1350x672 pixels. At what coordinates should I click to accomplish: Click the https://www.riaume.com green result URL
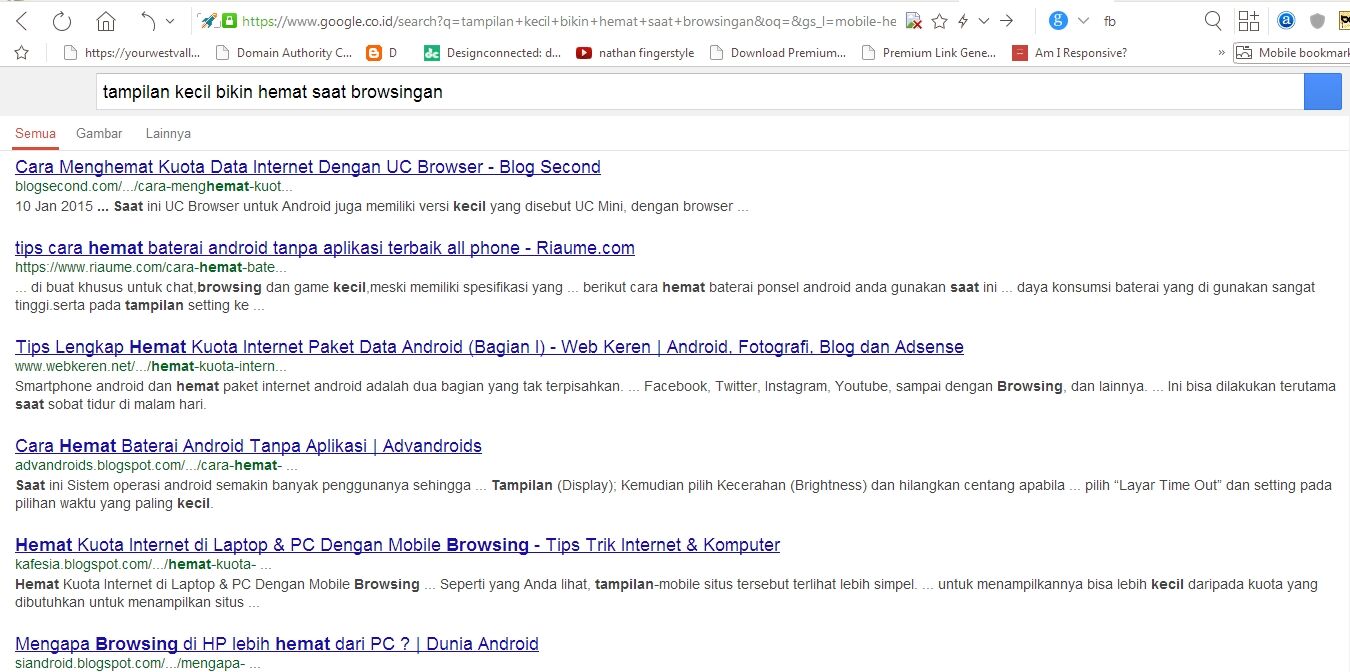(x=151, y=268)
